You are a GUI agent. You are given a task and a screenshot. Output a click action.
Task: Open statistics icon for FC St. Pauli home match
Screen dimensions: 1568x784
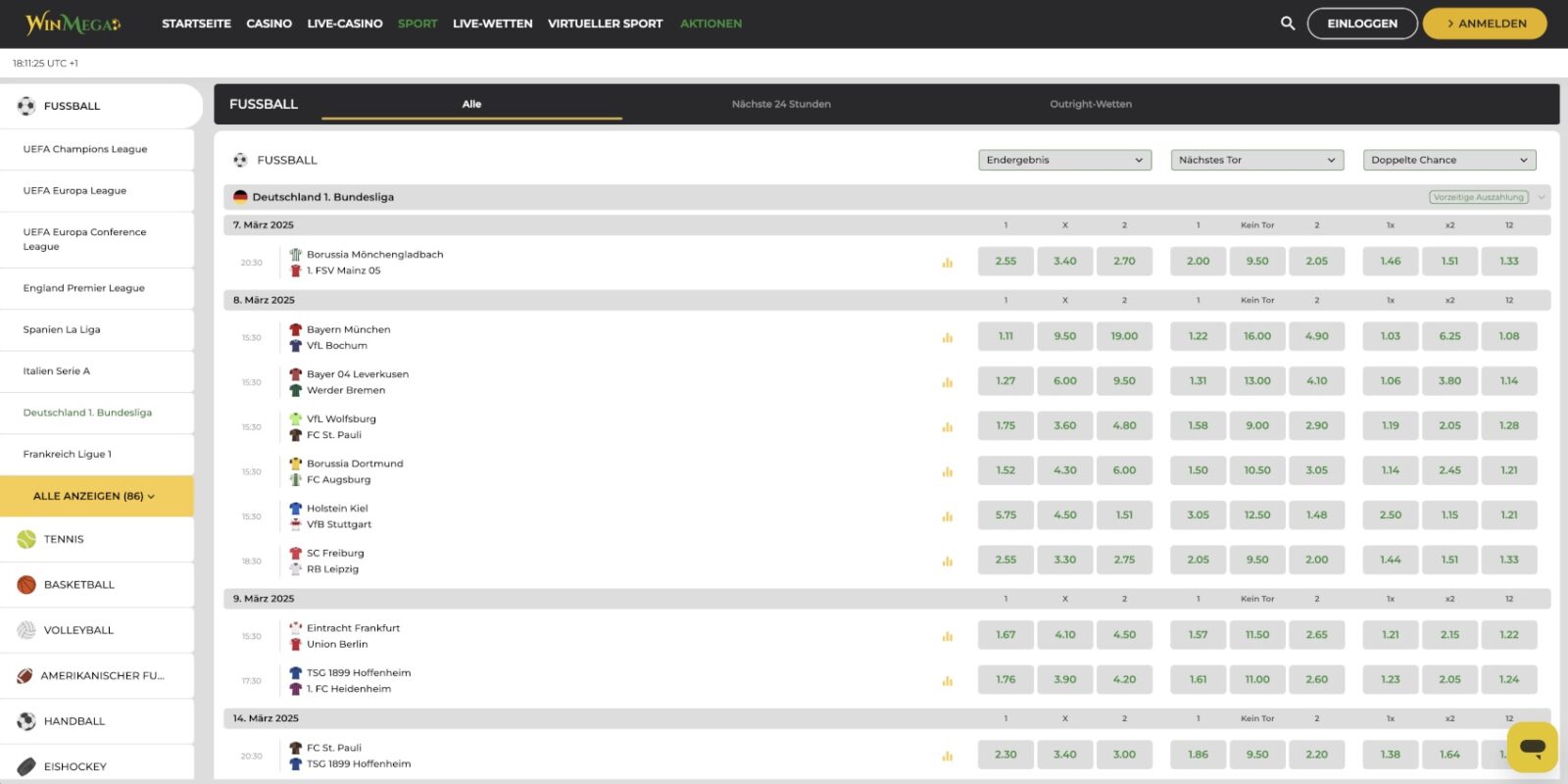(948, 757)
